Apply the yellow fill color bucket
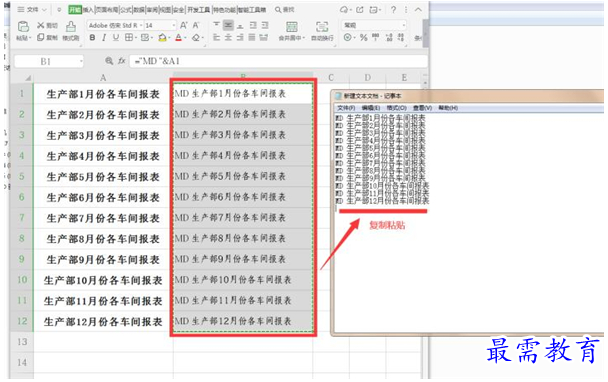The image size is (608, 382). tap(162, 38)
